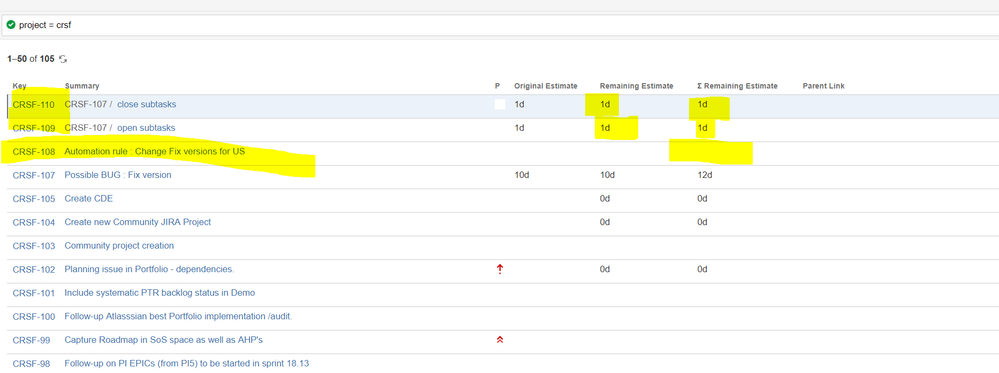Open issue key CRSF-110
This screenshot has height=373, width=999.
coord(33,104)
